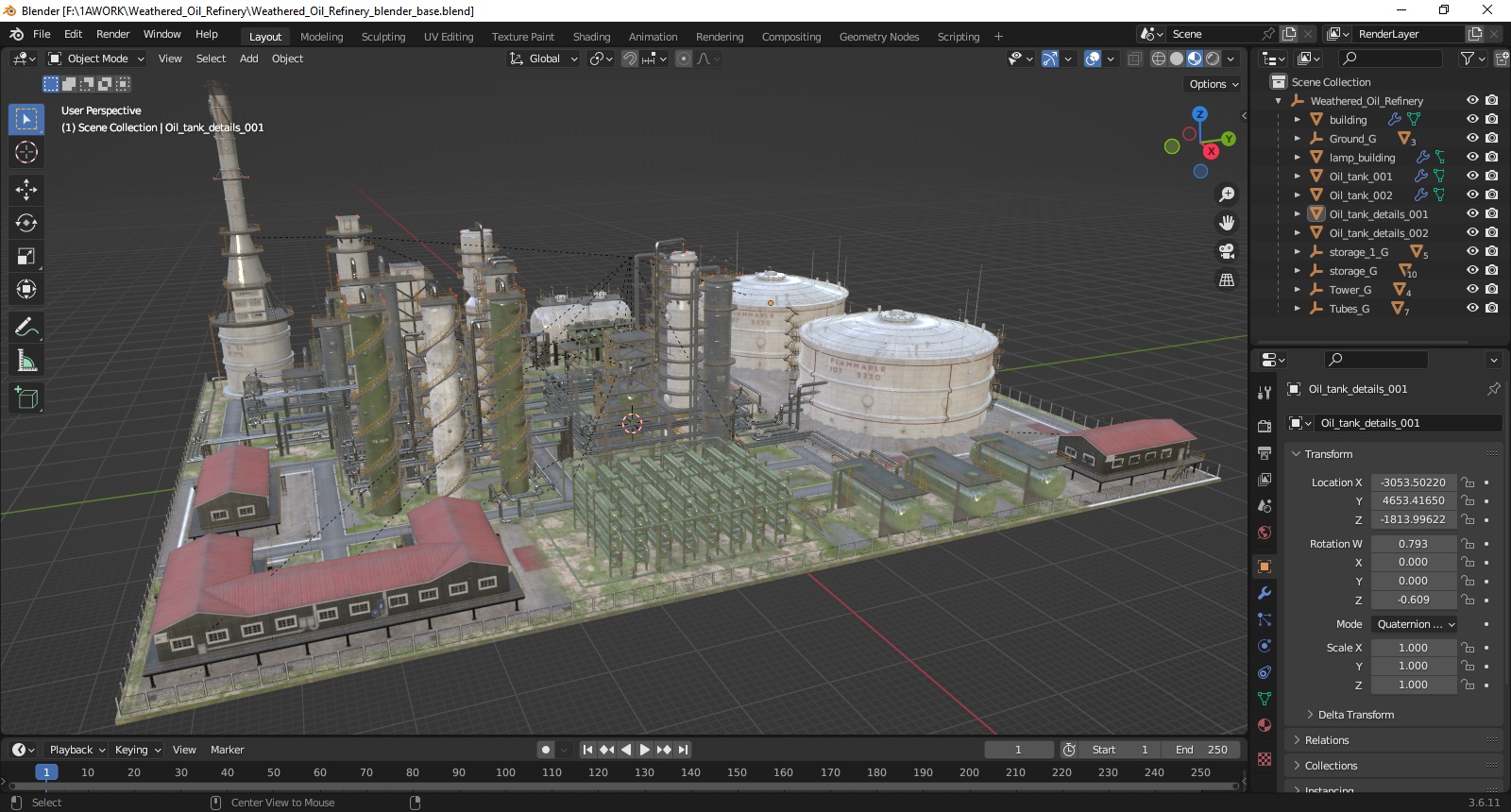
Task: Toggle visibility of Tubes_G
Action: click(x=1472, y=308)
